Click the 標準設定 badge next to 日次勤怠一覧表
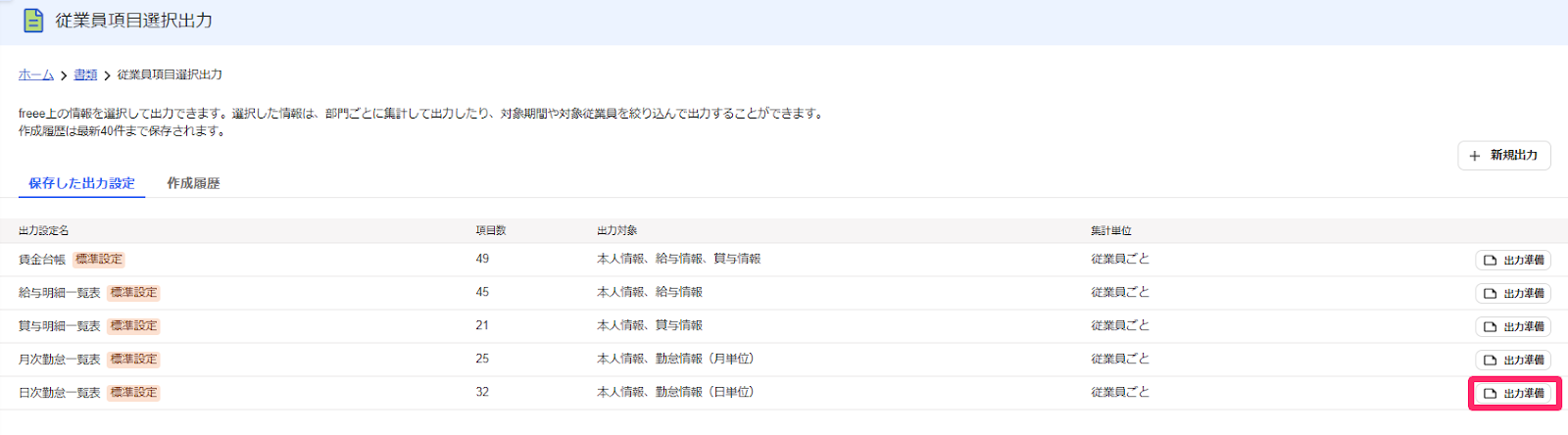 134,393
